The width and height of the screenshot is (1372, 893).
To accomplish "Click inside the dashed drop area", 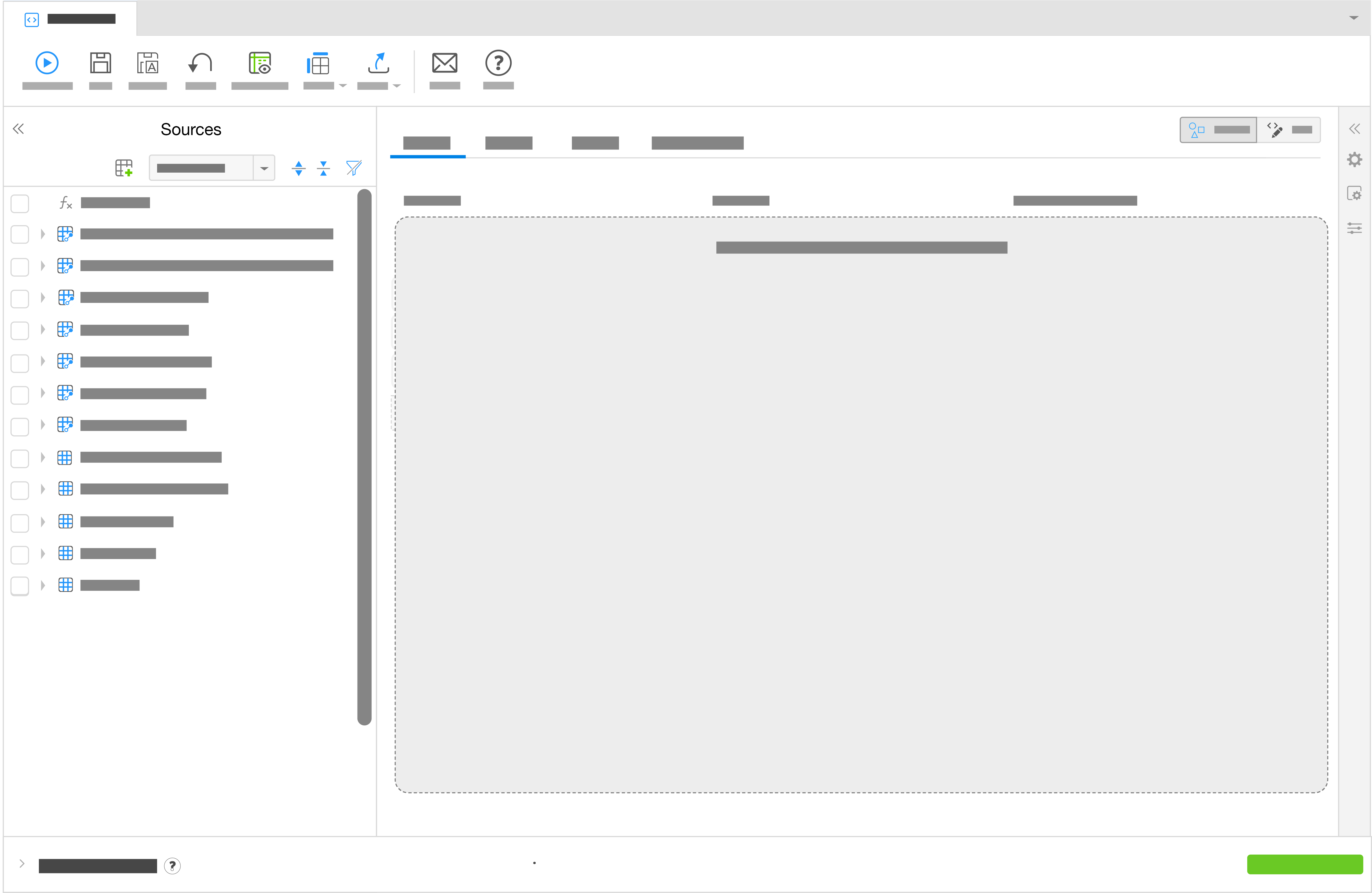I will pos(861,504).
